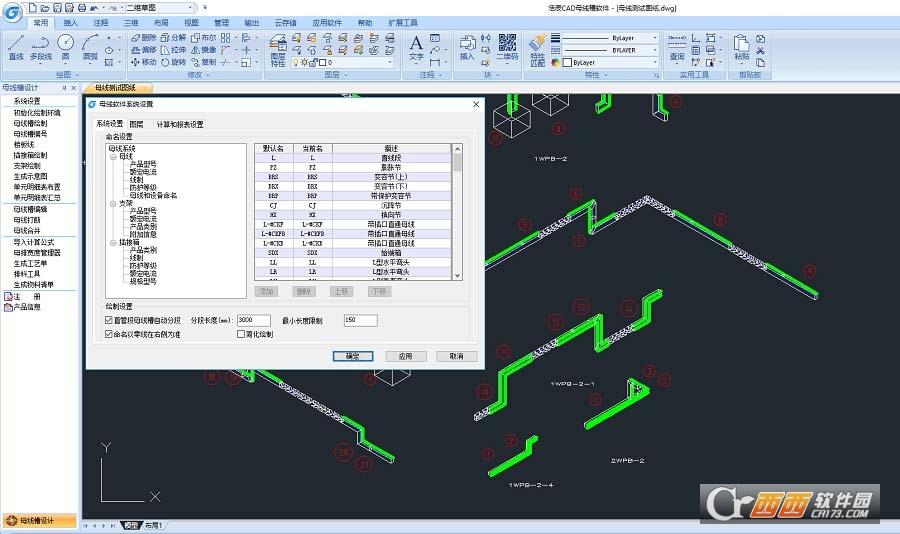Click the 特性匹配 (Match properties) brush
Screen dimensions: 900x534
[537, 50]
